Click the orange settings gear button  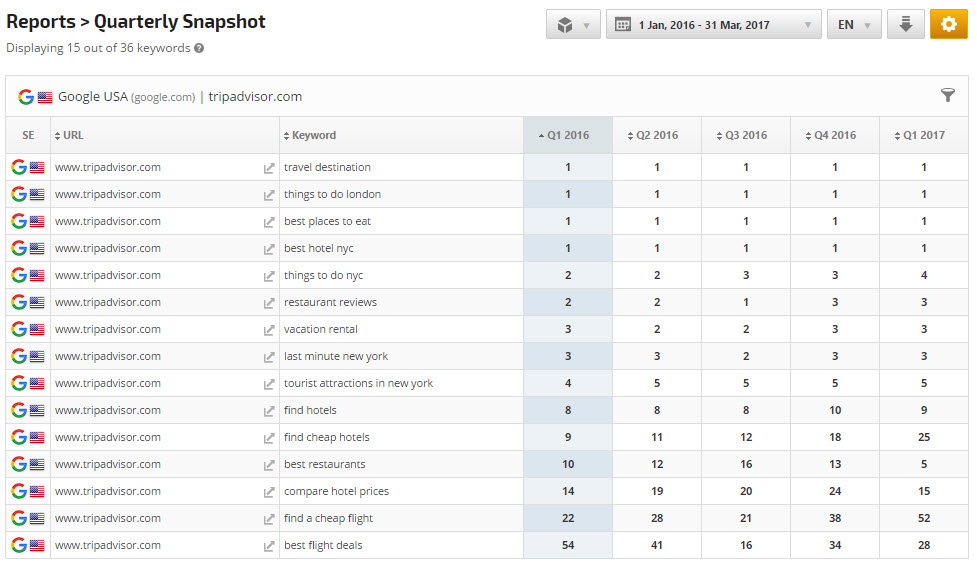tap(948, 24)
